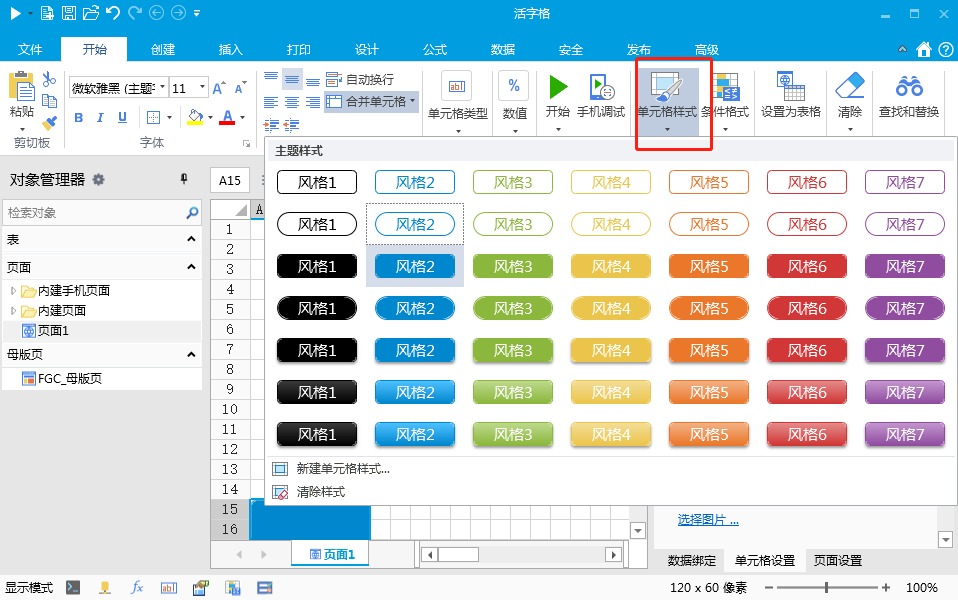
Task: Click the 条件格式 conditional format icon
Action: tap(726, 86)
